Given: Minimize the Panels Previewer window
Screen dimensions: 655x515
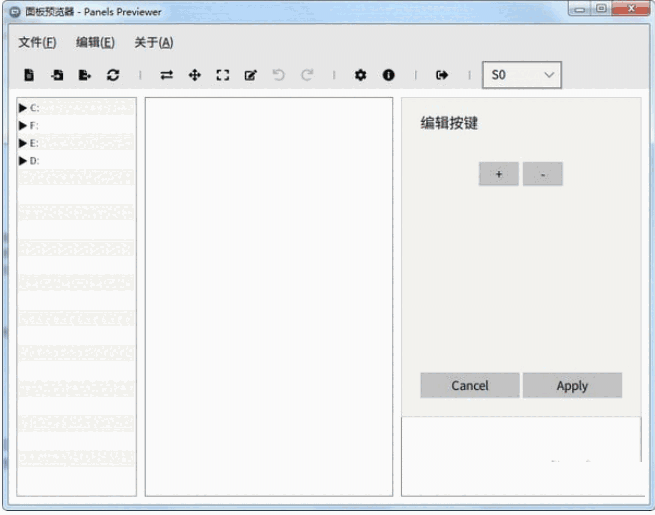Looking at the screenshot, I should click(x=579, y=9).
